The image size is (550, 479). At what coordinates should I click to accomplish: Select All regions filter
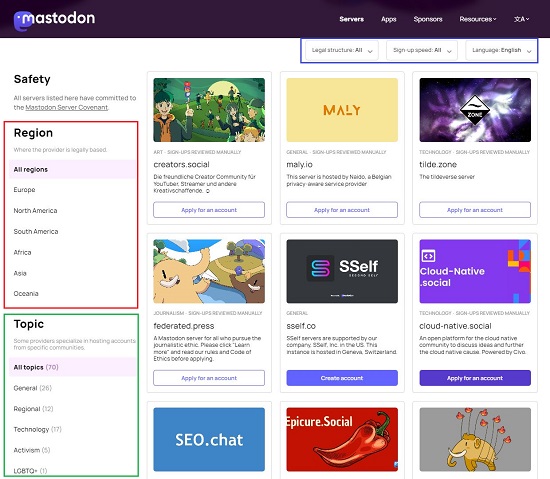click(x=72, y=169)
